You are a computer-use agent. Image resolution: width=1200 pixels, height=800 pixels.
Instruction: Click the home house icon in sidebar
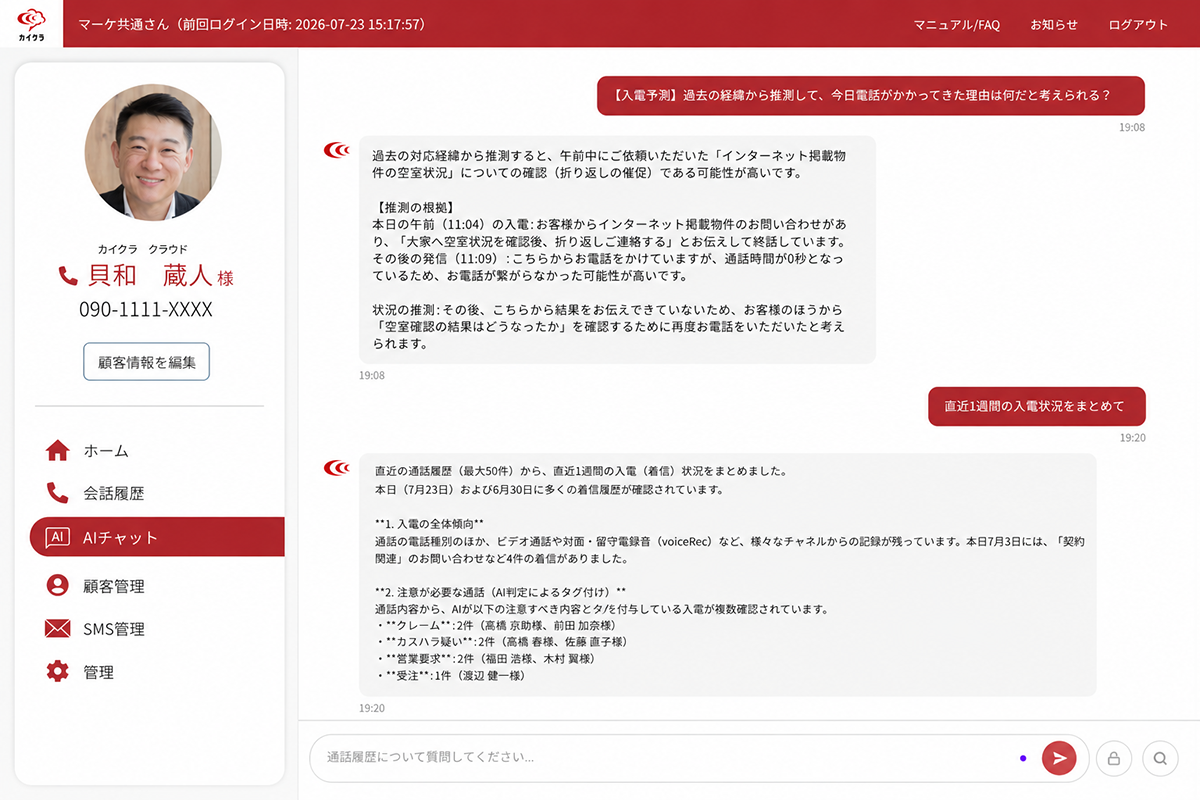pos(58,450)
